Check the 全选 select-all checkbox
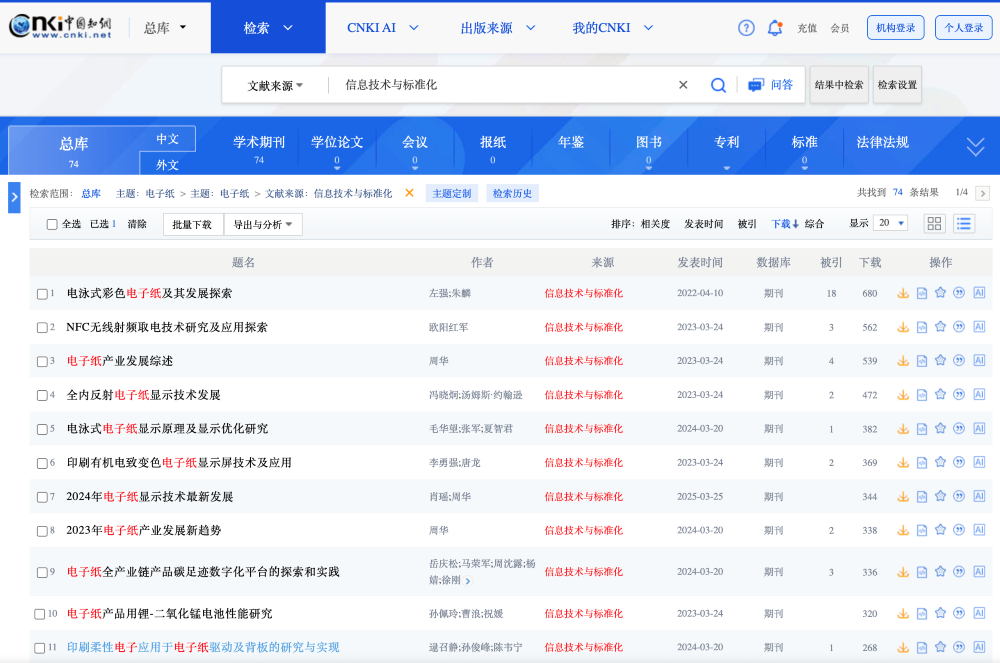 tap(52, 225)
